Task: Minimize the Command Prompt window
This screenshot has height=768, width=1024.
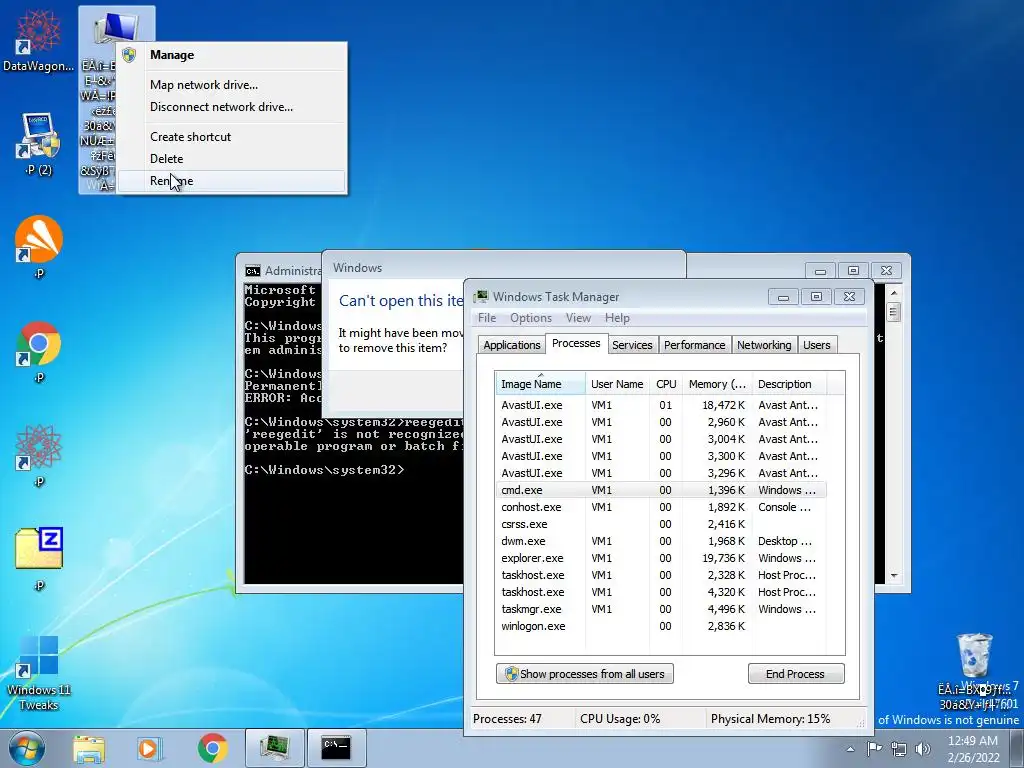Action: (x=820, y=270)
